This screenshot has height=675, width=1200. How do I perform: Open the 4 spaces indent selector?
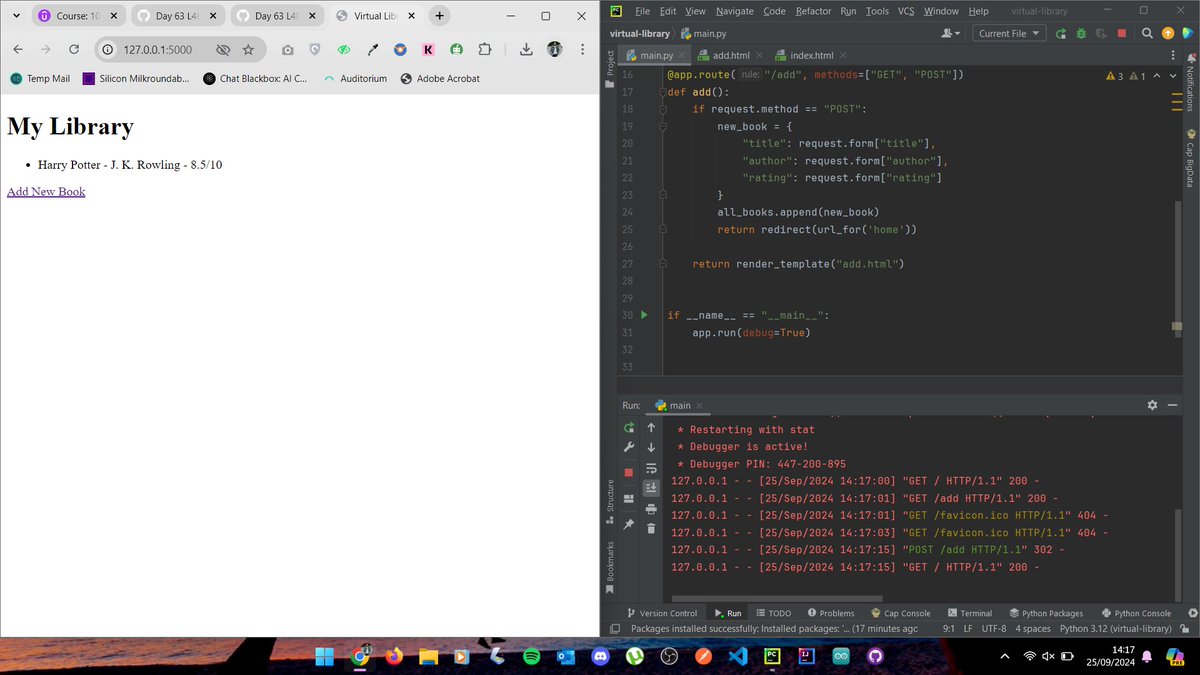(1033, 629)
